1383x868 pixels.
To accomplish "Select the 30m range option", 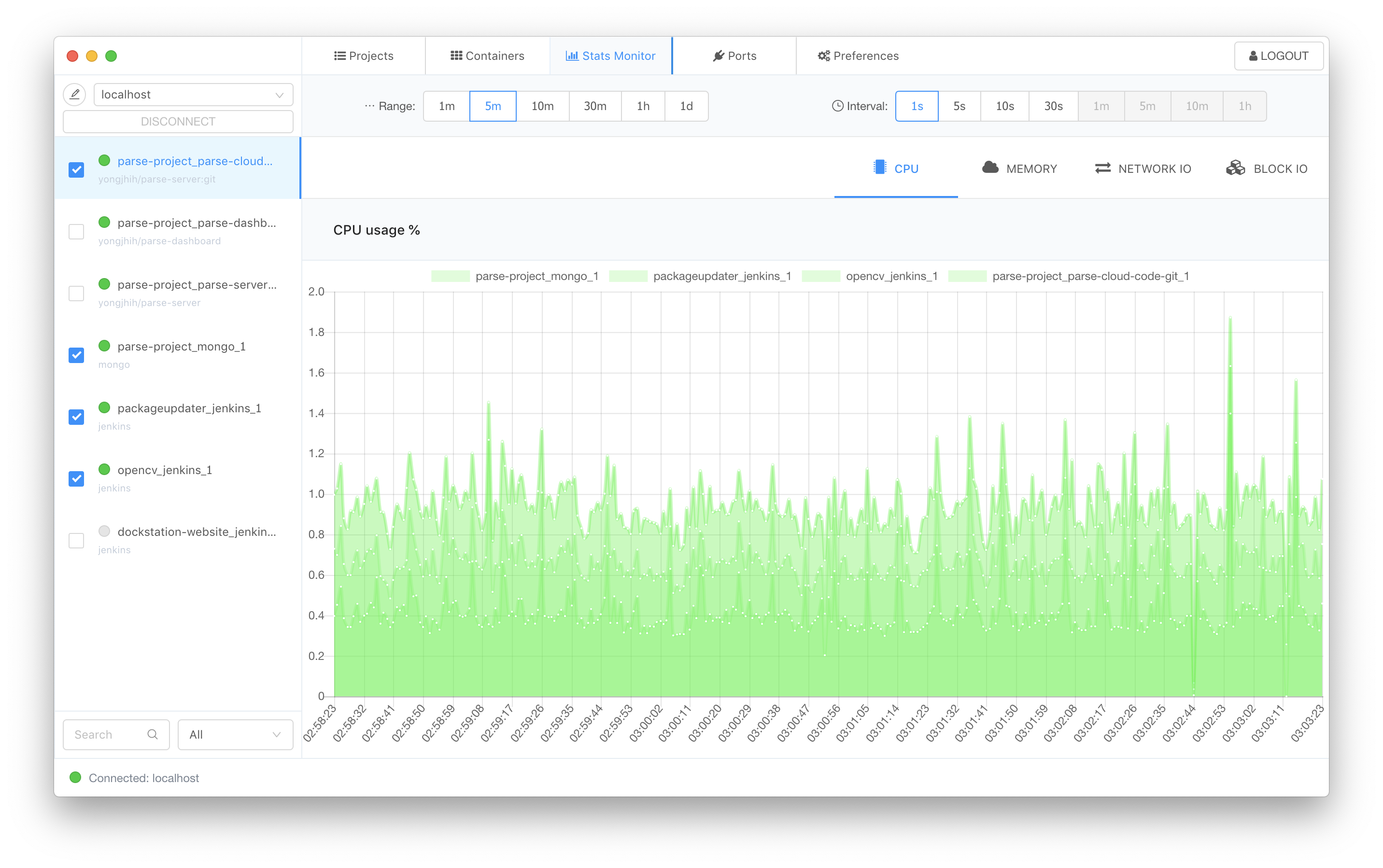I will (x=595, y=106).
